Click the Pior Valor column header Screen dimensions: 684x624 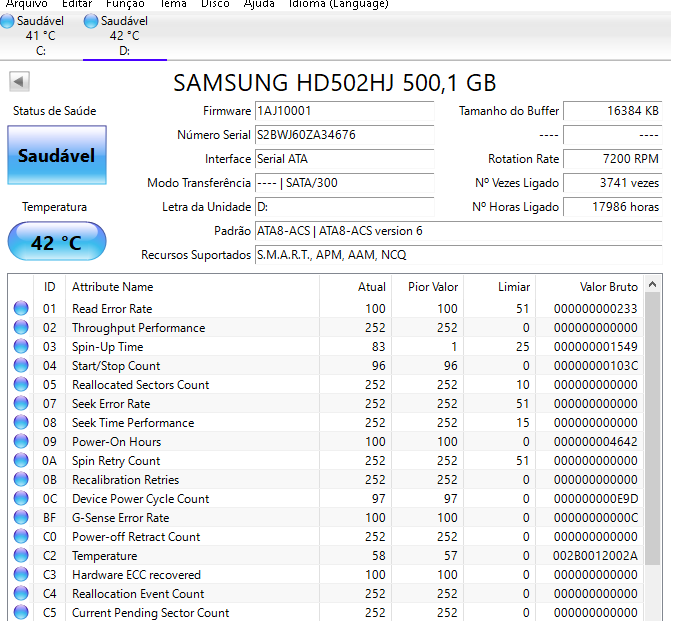(x=428, y=287)
